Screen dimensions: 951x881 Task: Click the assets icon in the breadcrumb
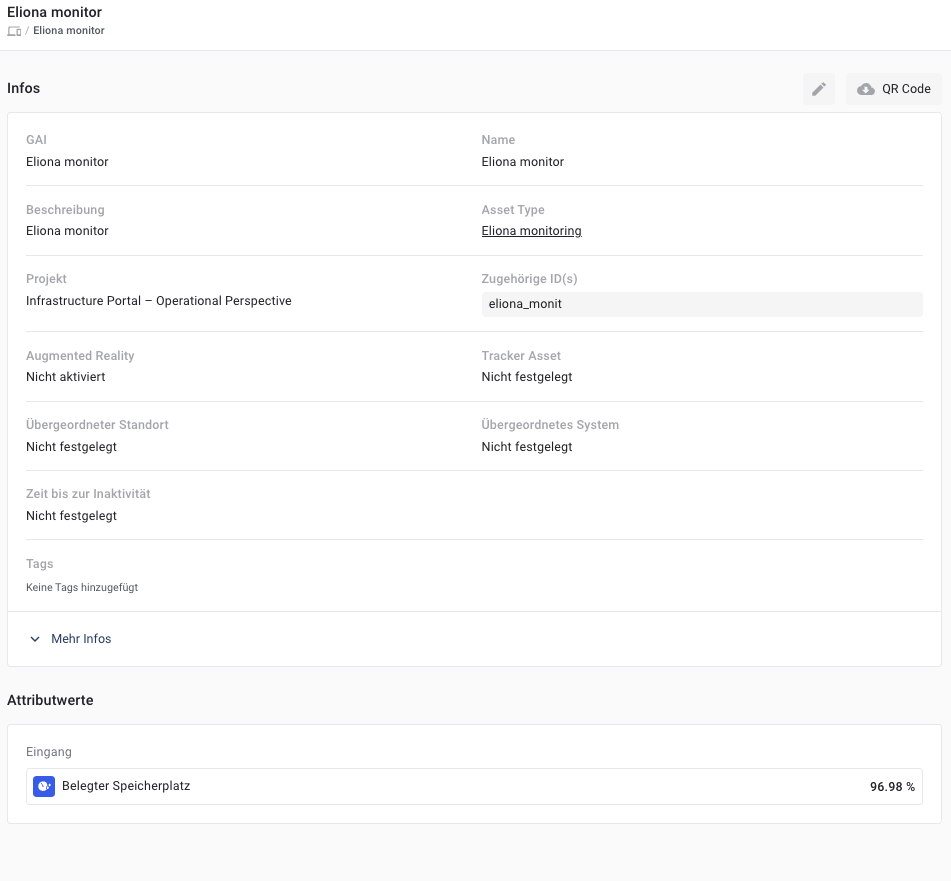[14, 31]
